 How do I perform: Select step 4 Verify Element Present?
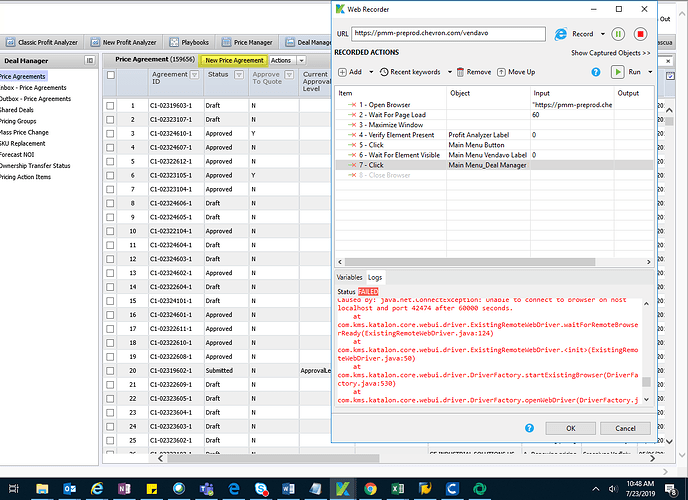494,135
